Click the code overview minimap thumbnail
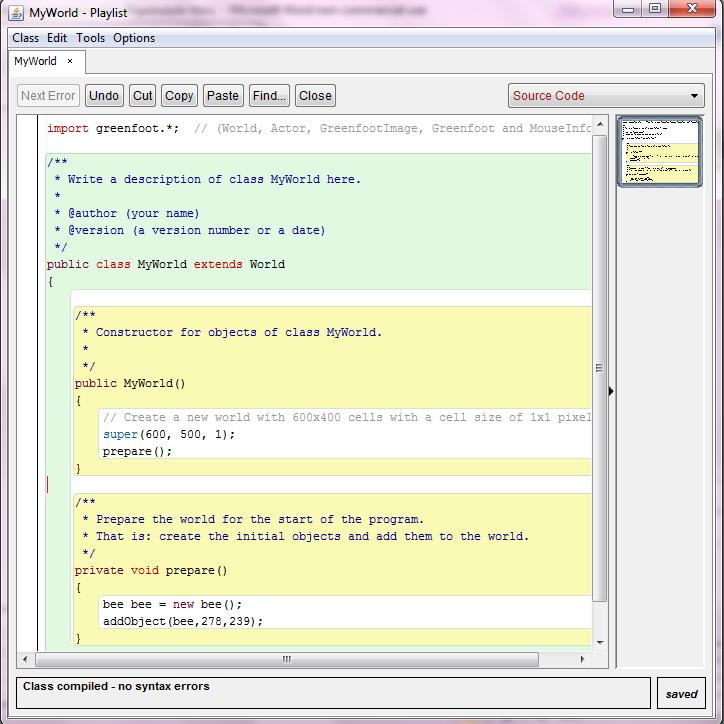724x724 pixels. [x=660, y=152]
